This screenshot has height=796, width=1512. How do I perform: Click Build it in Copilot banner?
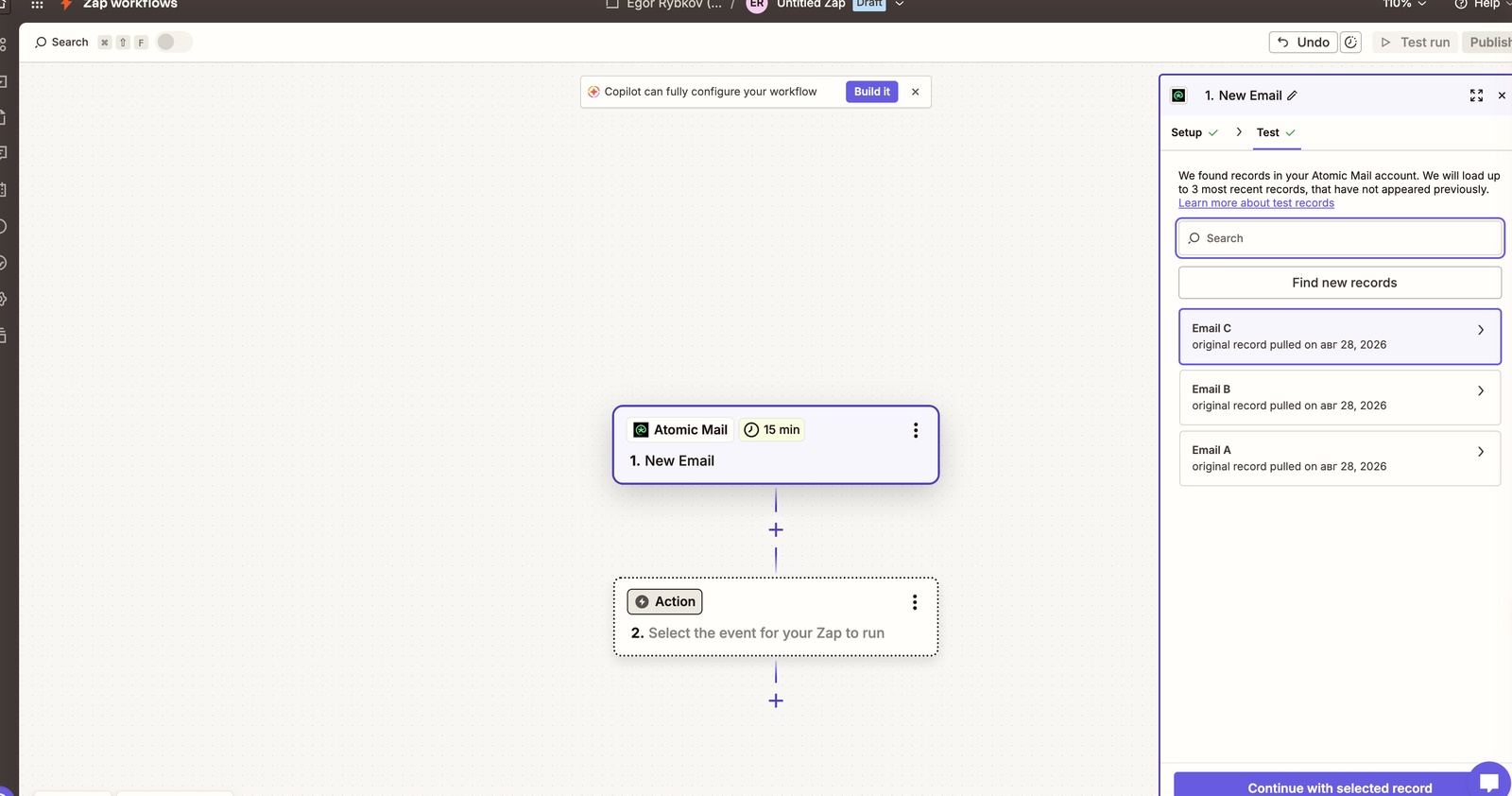pos(871,92)
